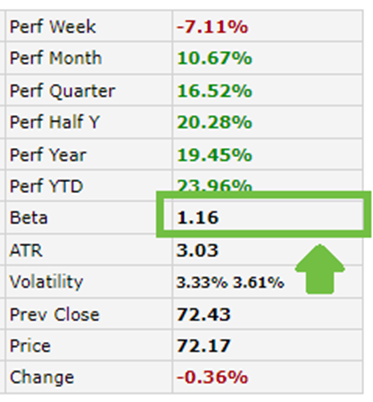Select the Perf YTD label

[x=46, y=186]
